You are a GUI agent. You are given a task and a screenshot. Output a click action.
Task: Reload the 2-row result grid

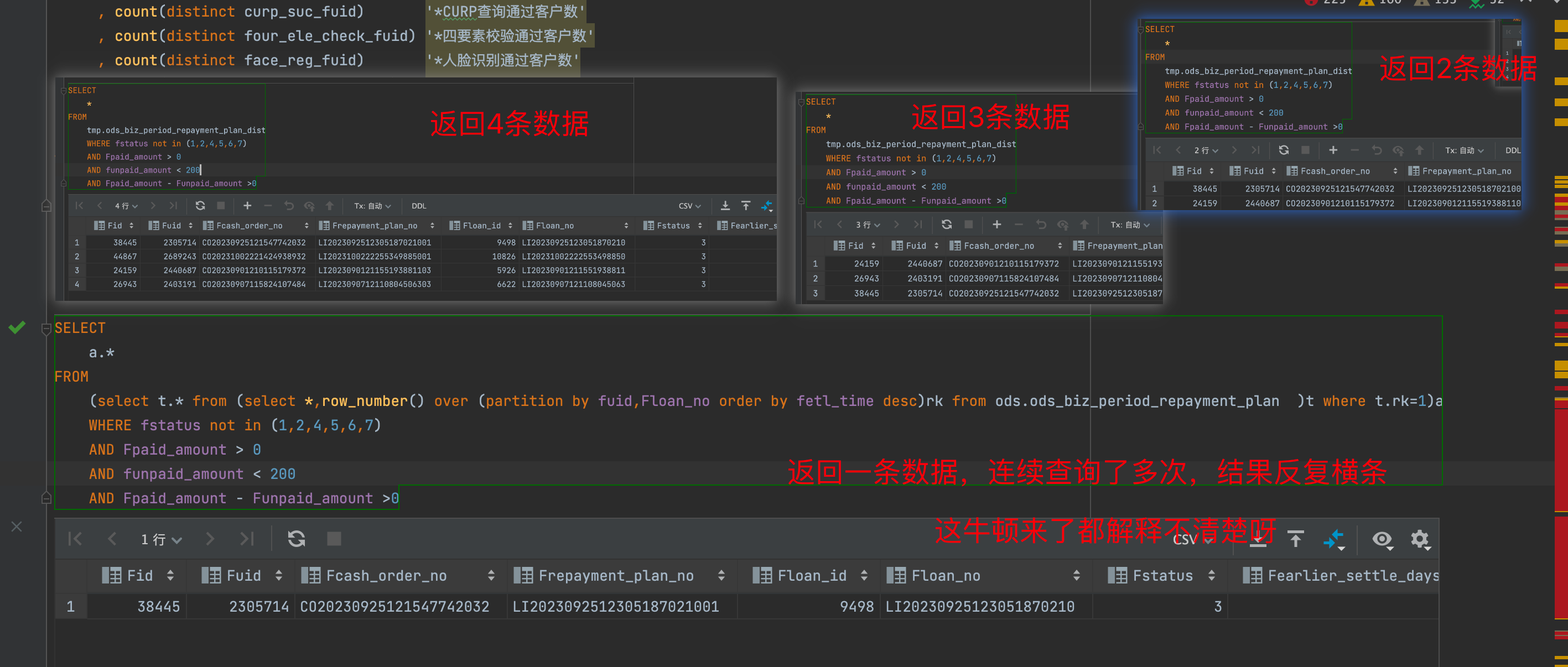[1284, 150]
